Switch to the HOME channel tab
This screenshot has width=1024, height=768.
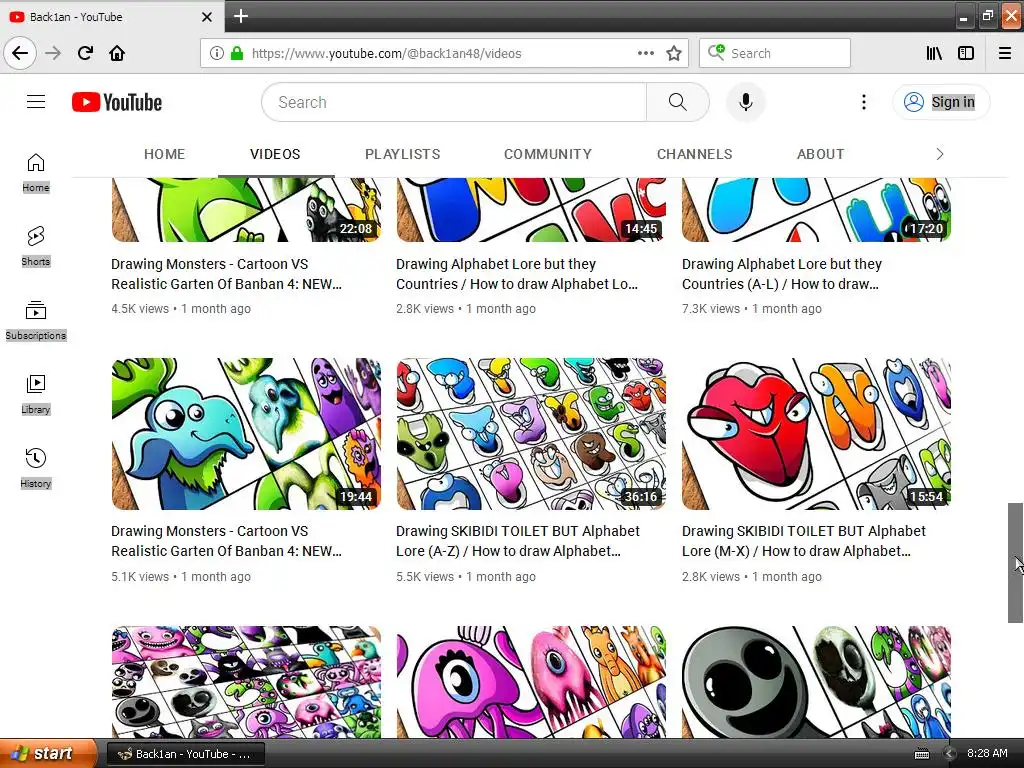click(165, 154)
